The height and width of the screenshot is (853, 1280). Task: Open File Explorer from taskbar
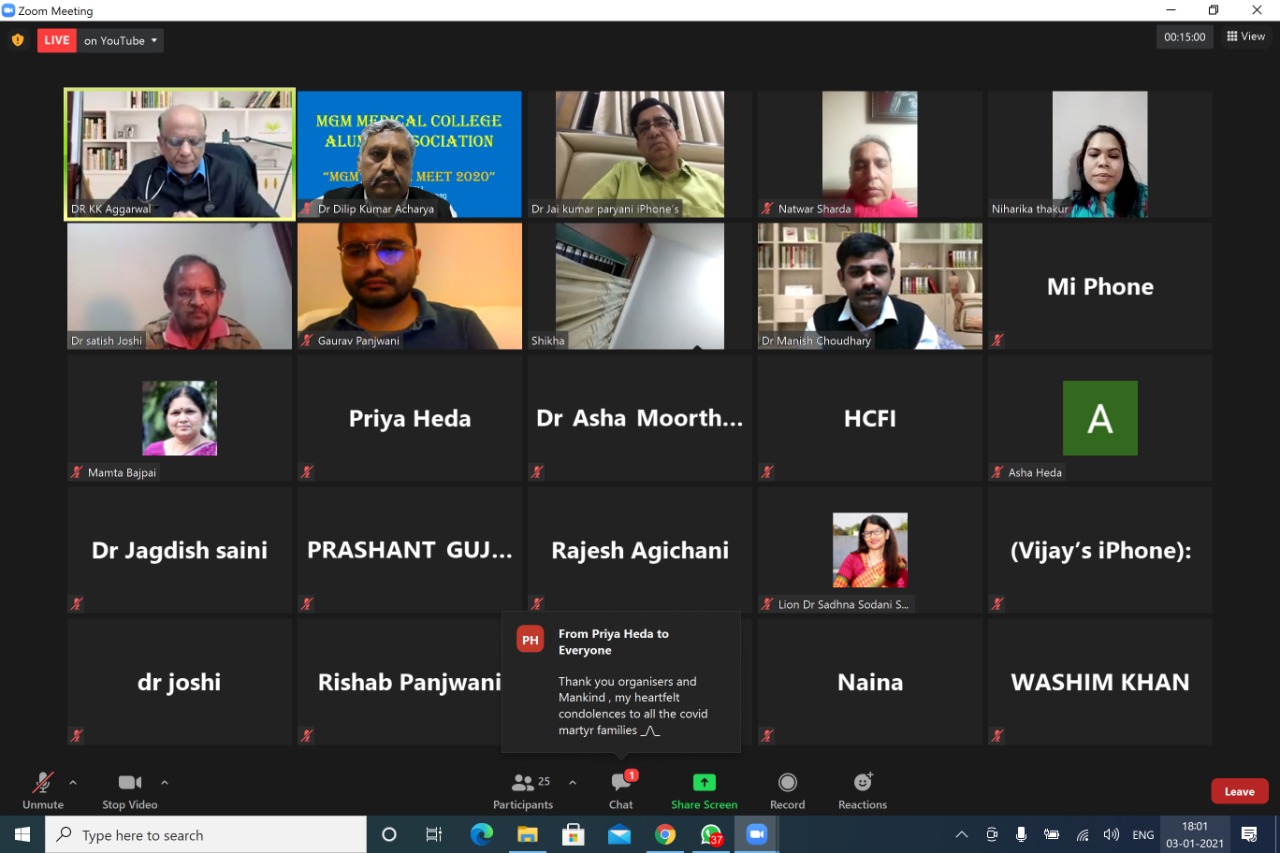coord(527,835)
